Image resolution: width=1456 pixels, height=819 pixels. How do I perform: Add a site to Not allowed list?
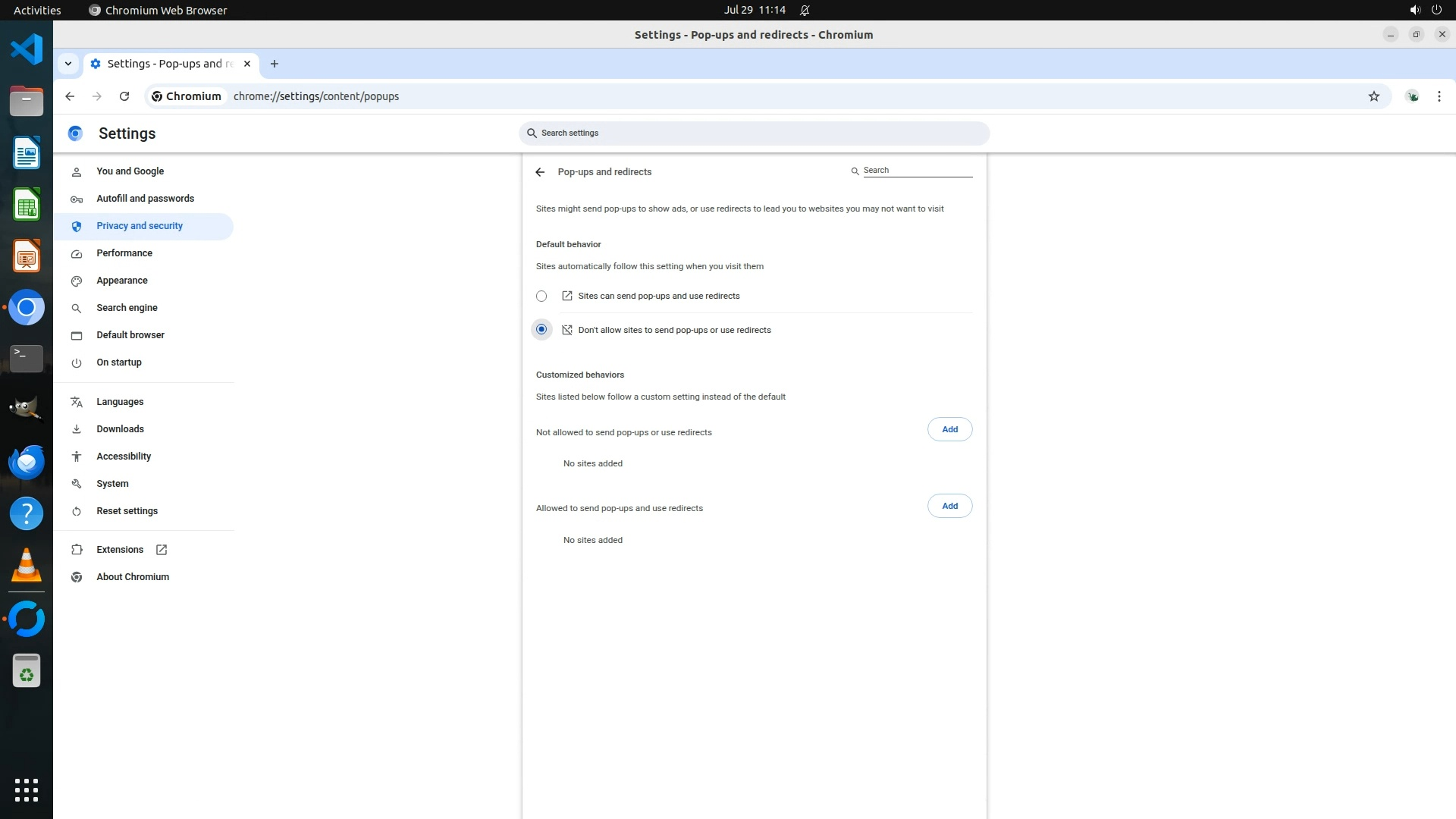949,429
